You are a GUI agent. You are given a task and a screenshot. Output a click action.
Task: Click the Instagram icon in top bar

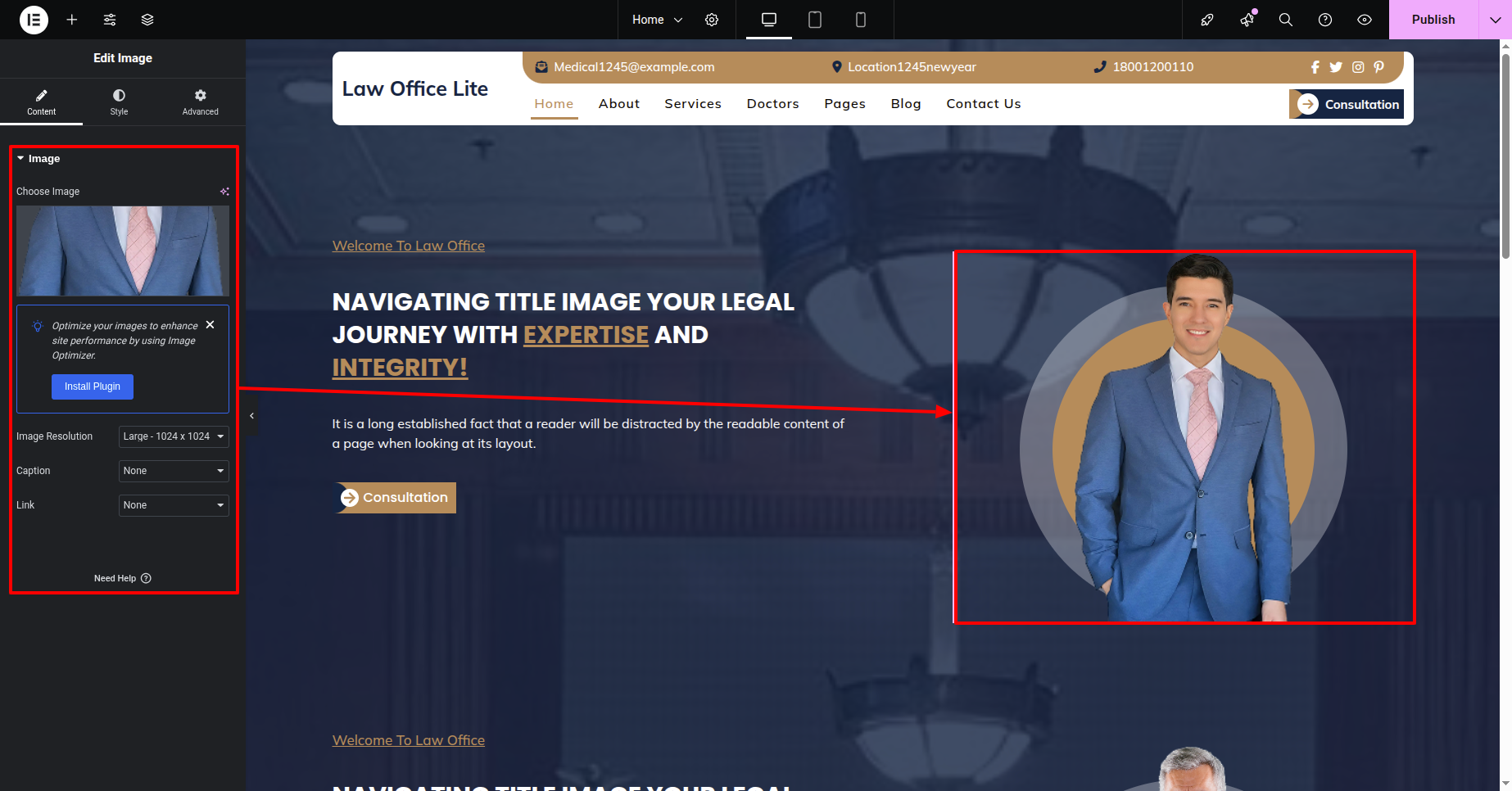click(1358, 67)
